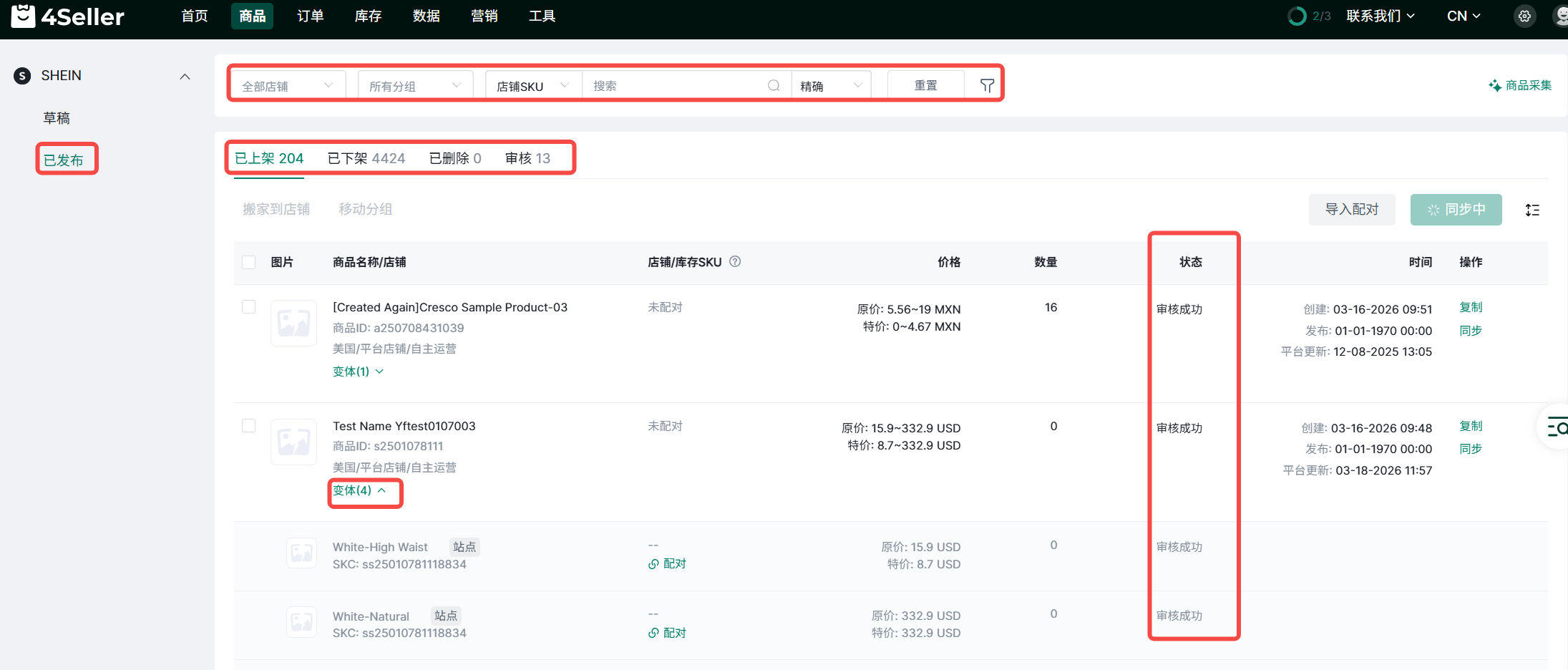Toggle the select-all checkbox in table header
The image size is (1568, 670).
click(249, 262)
